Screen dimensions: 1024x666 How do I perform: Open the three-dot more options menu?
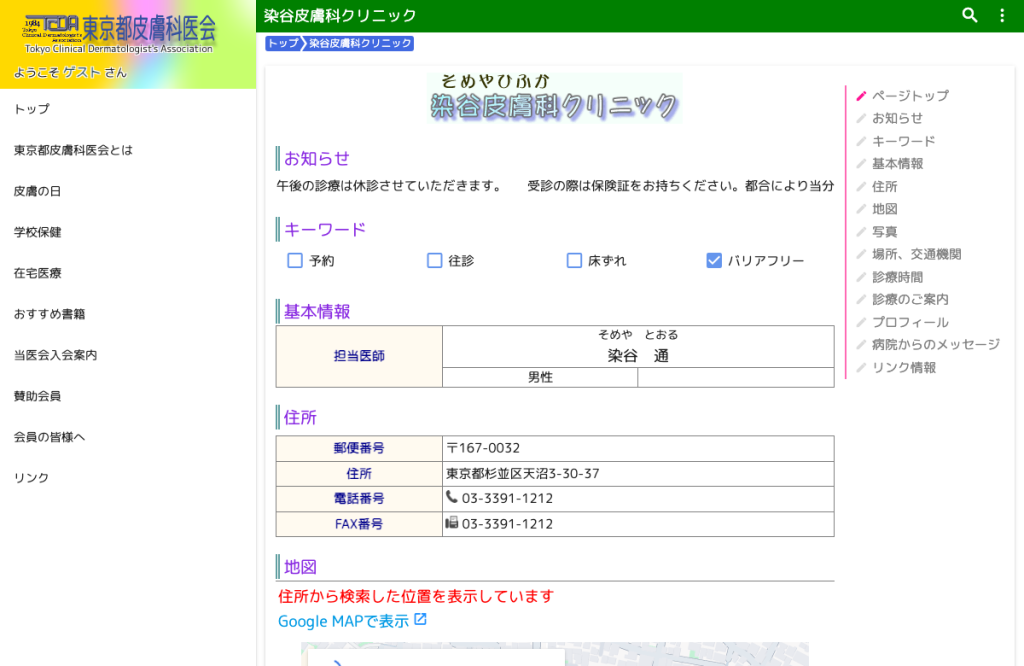click(x=1002, y=15)
